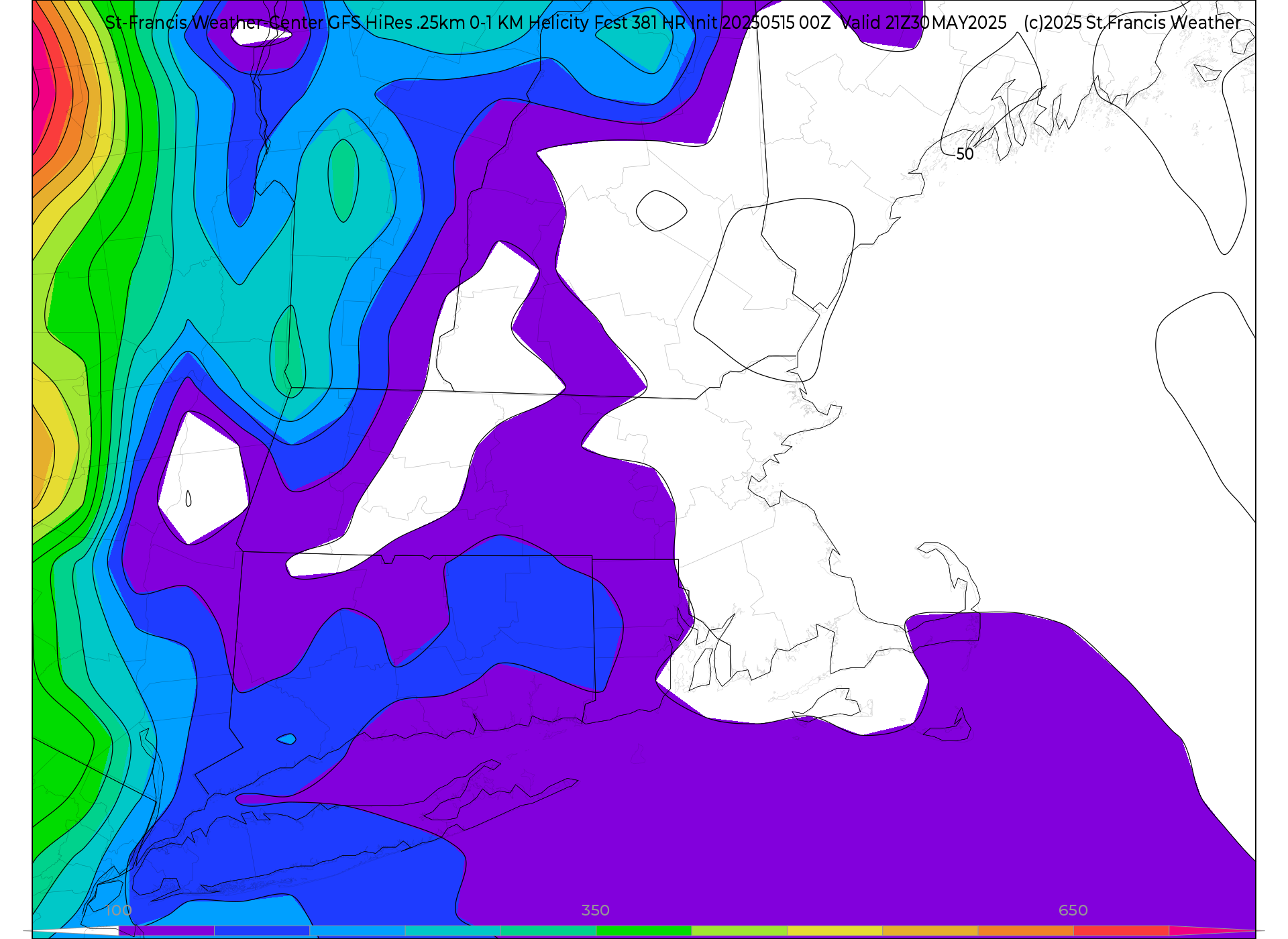This screenshot has height=939, width=1288.
Task: Click the yellow color bar segment
Action: click(835, 931)
